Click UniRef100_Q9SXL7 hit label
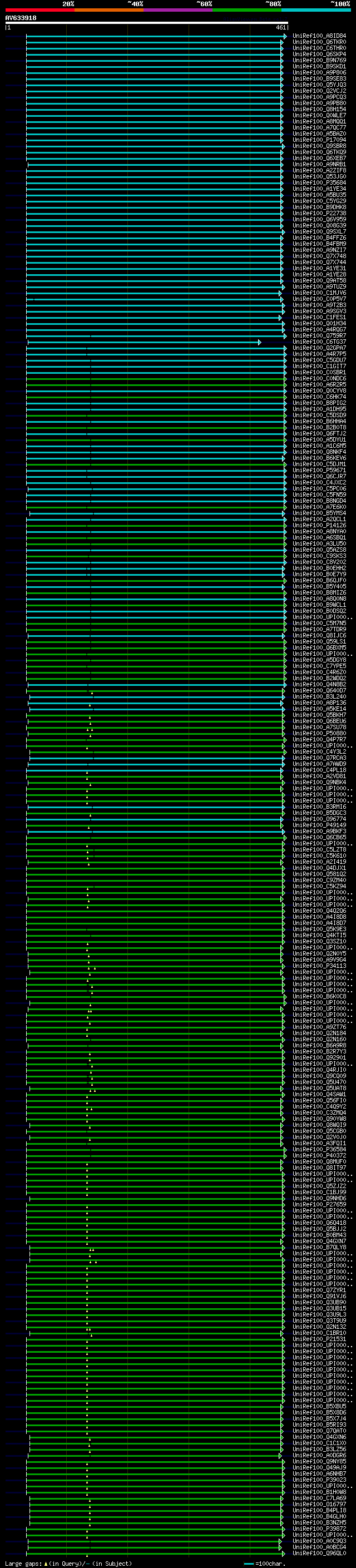The height and width of the screenshot is (1568, 356). (x=319, y=231)
